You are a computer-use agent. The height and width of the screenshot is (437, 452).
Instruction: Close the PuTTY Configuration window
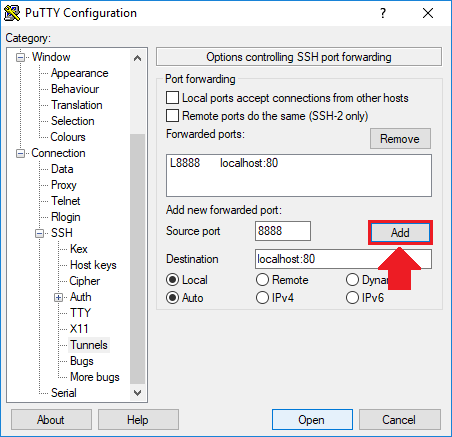[428, 13]
